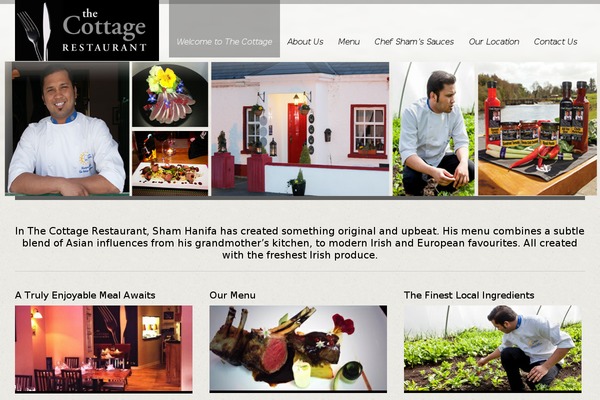Image resolution: width=600 pixels, height=400 pixels.
Task: Open the Our Menu heading link
Action: tap(232, 295)
